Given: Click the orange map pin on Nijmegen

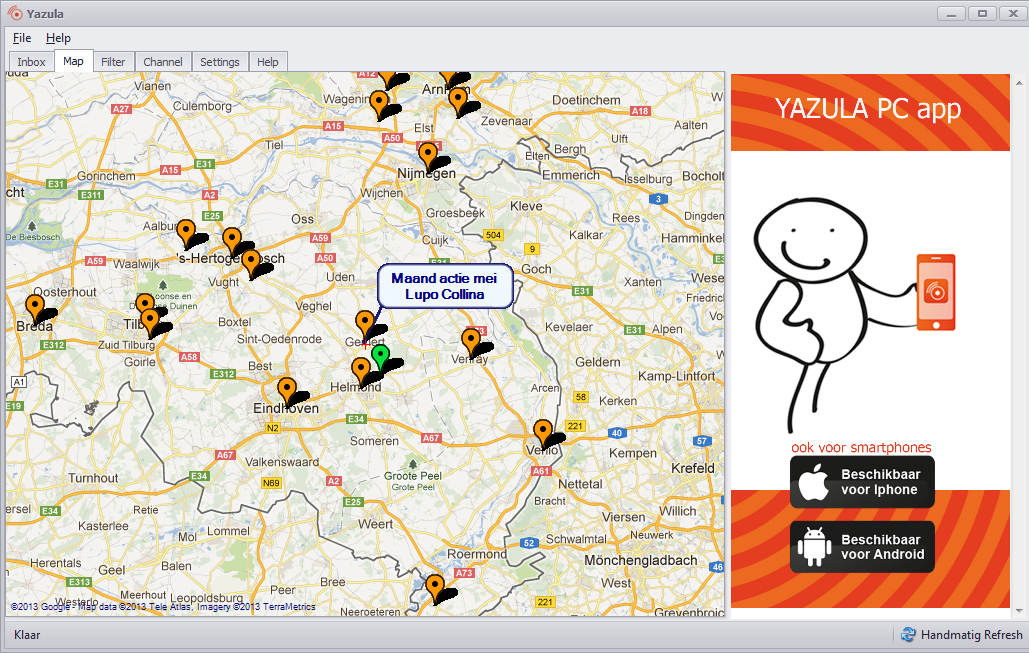Looking at the screenshot, I should coord(428,156).
